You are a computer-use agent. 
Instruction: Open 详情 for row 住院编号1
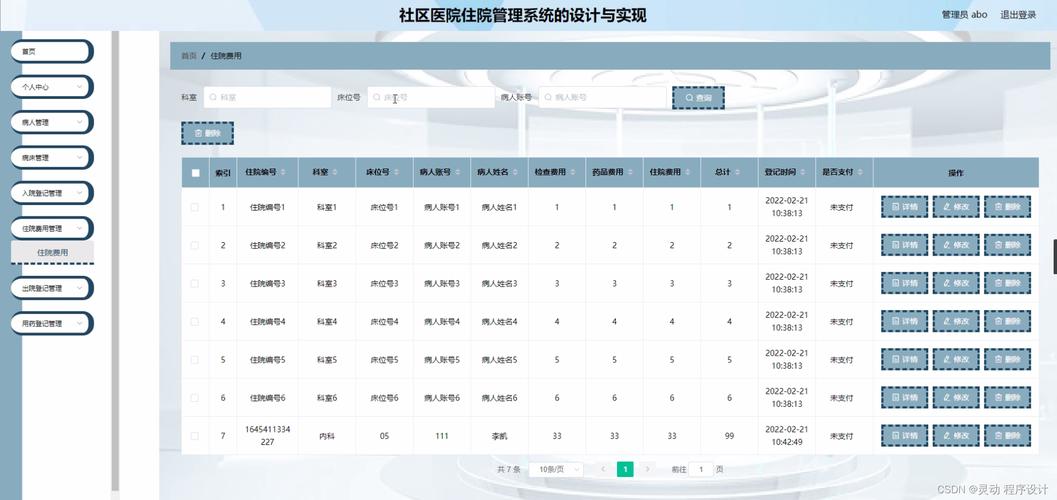tap(905, 207)
